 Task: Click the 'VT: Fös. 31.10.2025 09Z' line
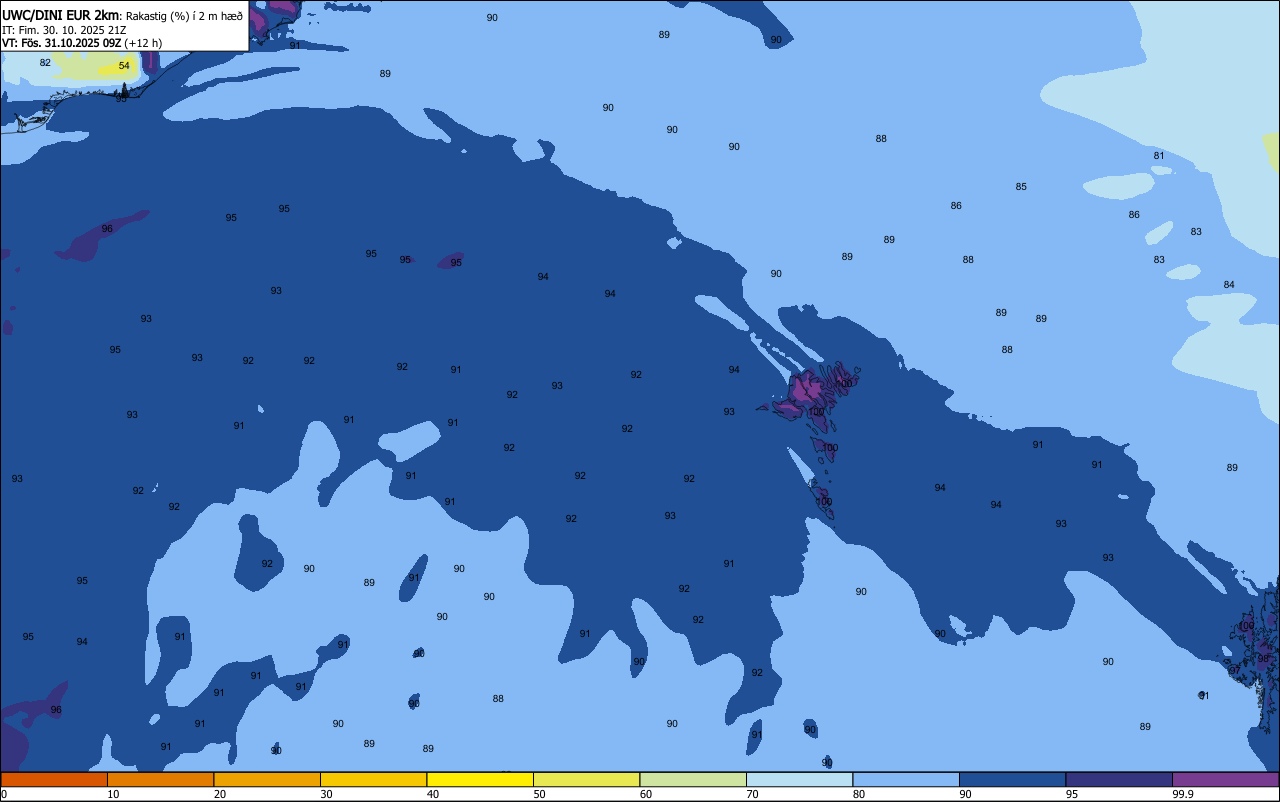point(62,43)
